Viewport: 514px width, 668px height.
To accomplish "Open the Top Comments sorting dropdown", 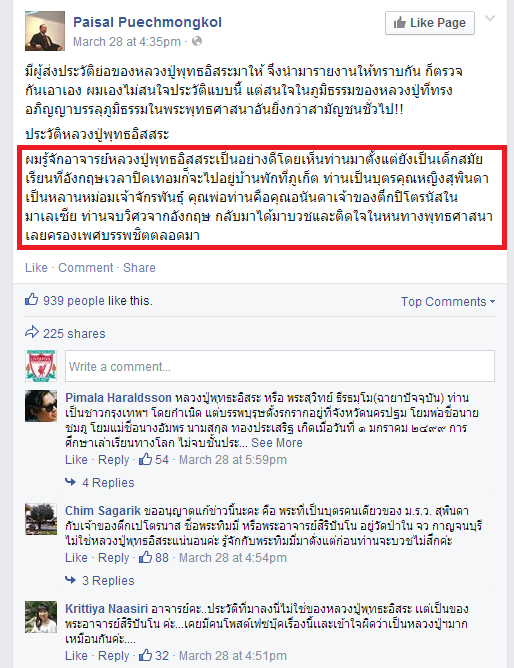I will click(x=448, y=302).
